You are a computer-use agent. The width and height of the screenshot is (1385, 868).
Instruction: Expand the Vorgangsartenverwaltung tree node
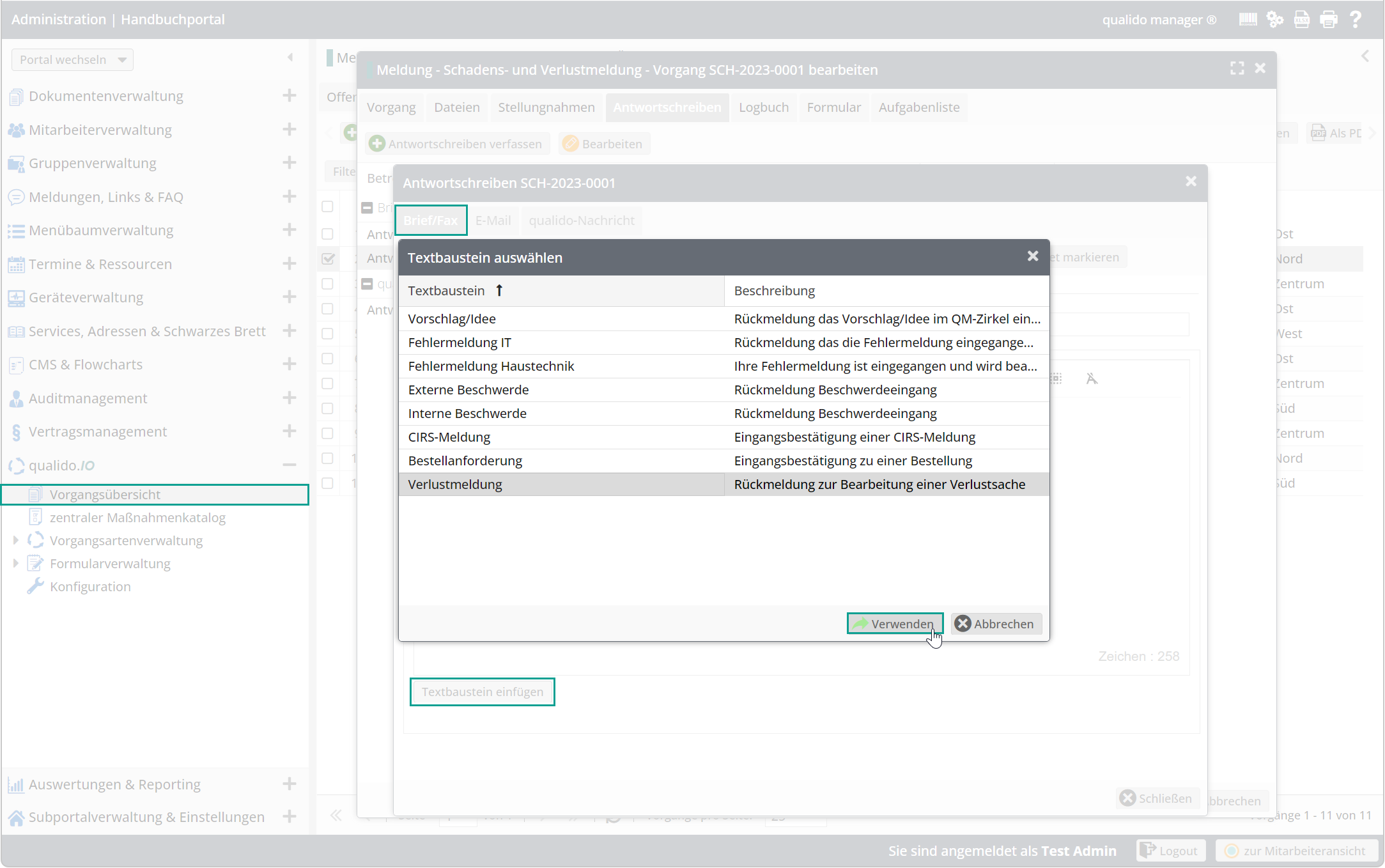15,540
